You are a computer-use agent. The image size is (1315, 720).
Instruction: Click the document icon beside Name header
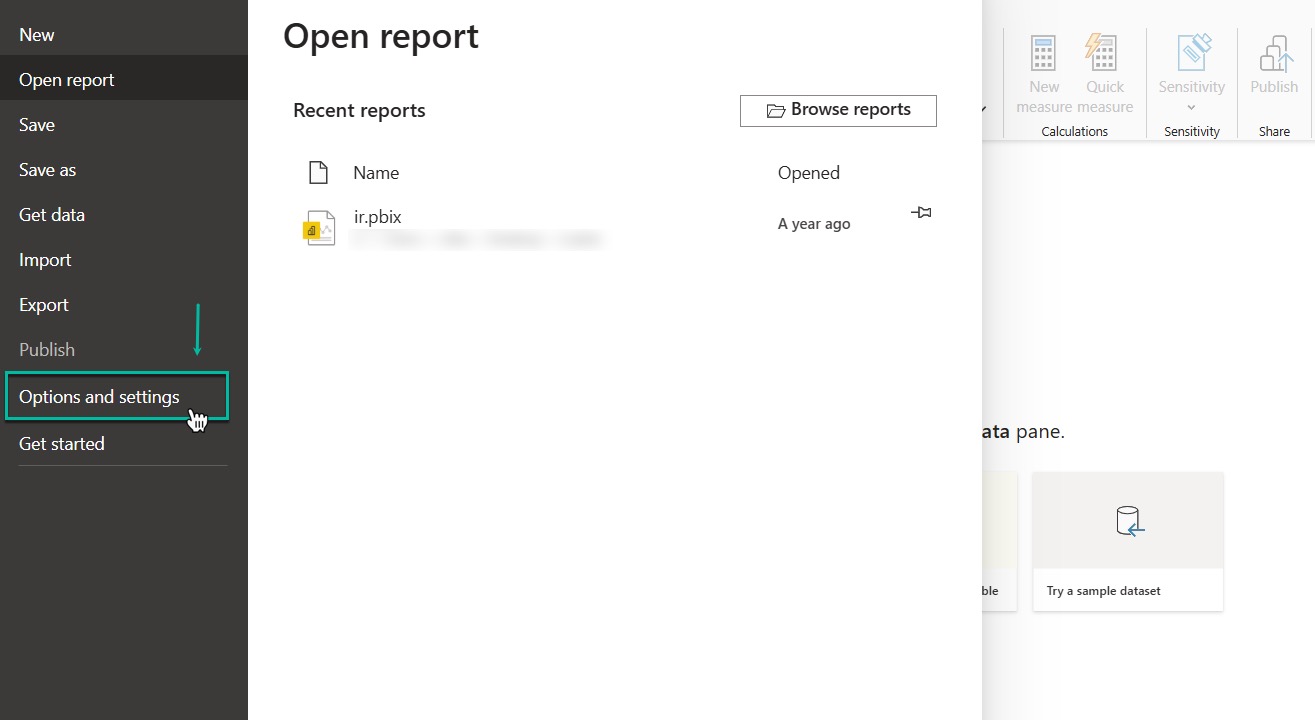(x=318, y=172)
